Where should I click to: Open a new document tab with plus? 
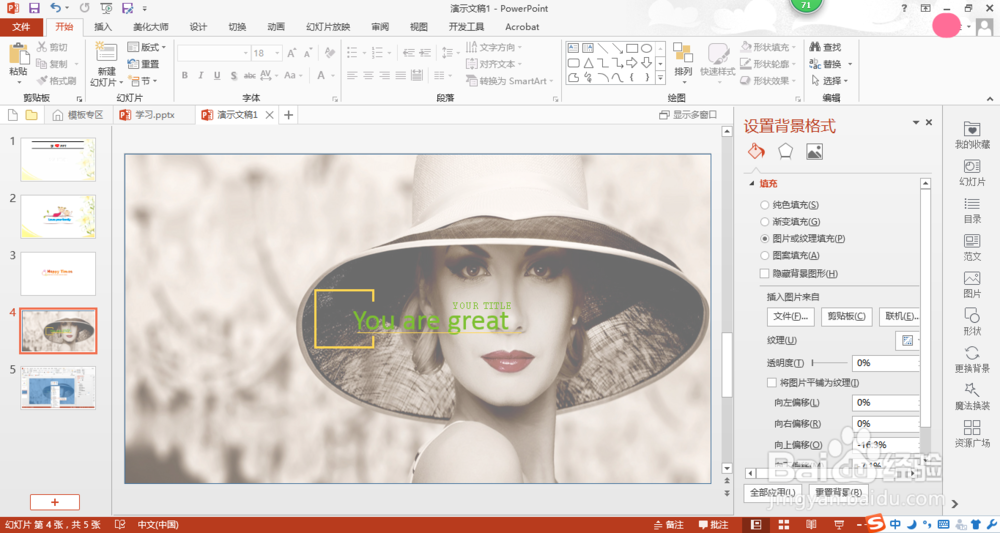coord(289,115)
